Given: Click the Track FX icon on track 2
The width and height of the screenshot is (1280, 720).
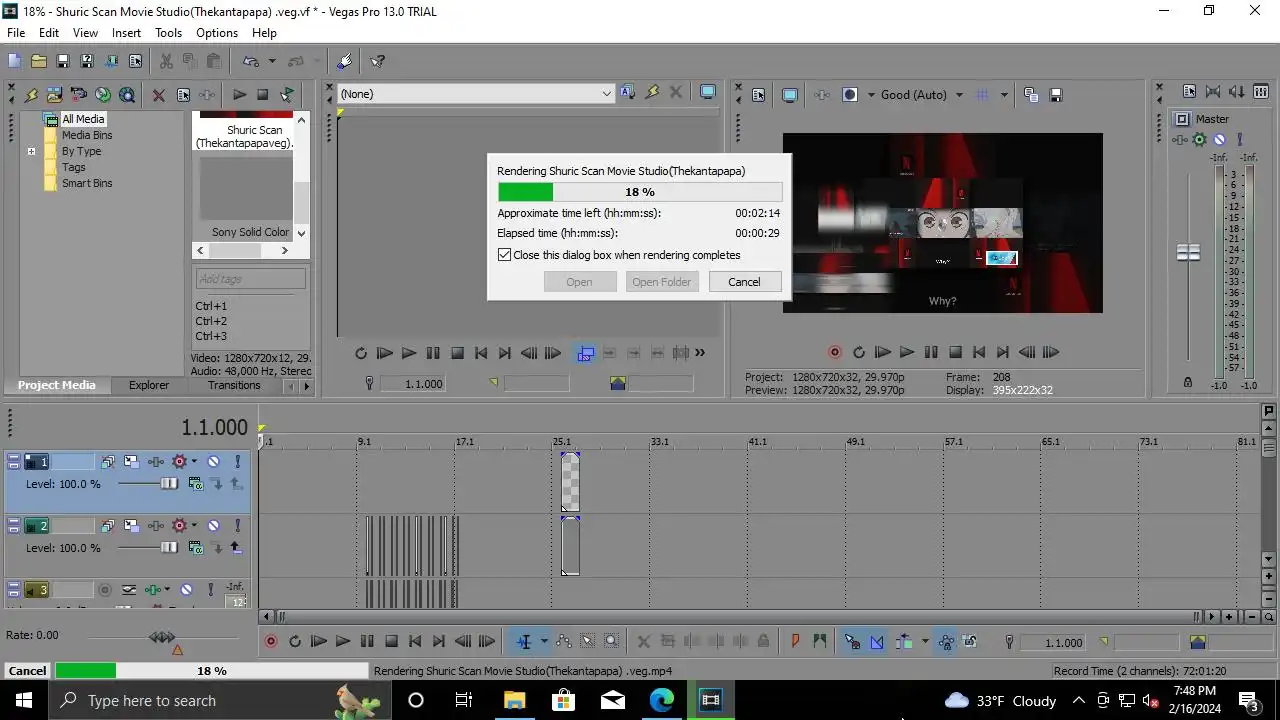Looking at the screenshot, I should click(x=156, y=526).
